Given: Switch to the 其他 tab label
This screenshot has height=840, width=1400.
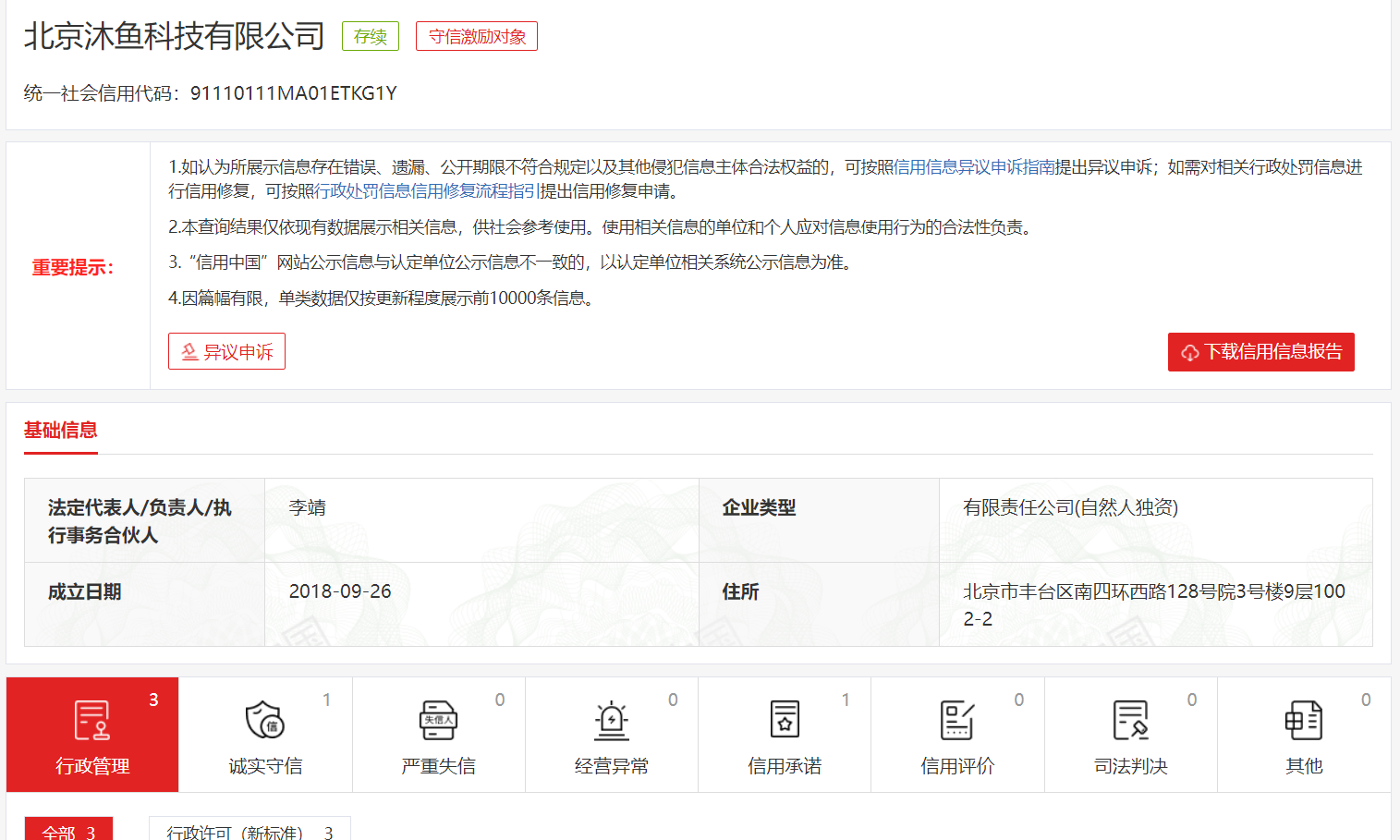Looking at the screenshot, I should 1304,766.
